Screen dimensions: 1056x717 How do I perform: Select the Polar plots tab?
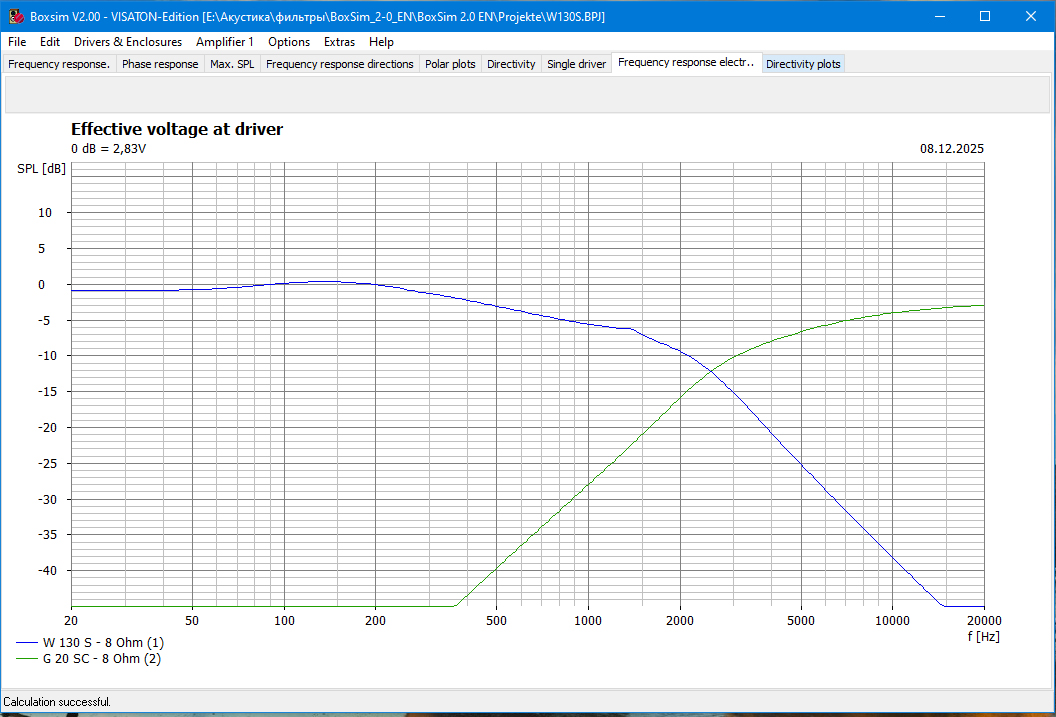click(451, 64)
